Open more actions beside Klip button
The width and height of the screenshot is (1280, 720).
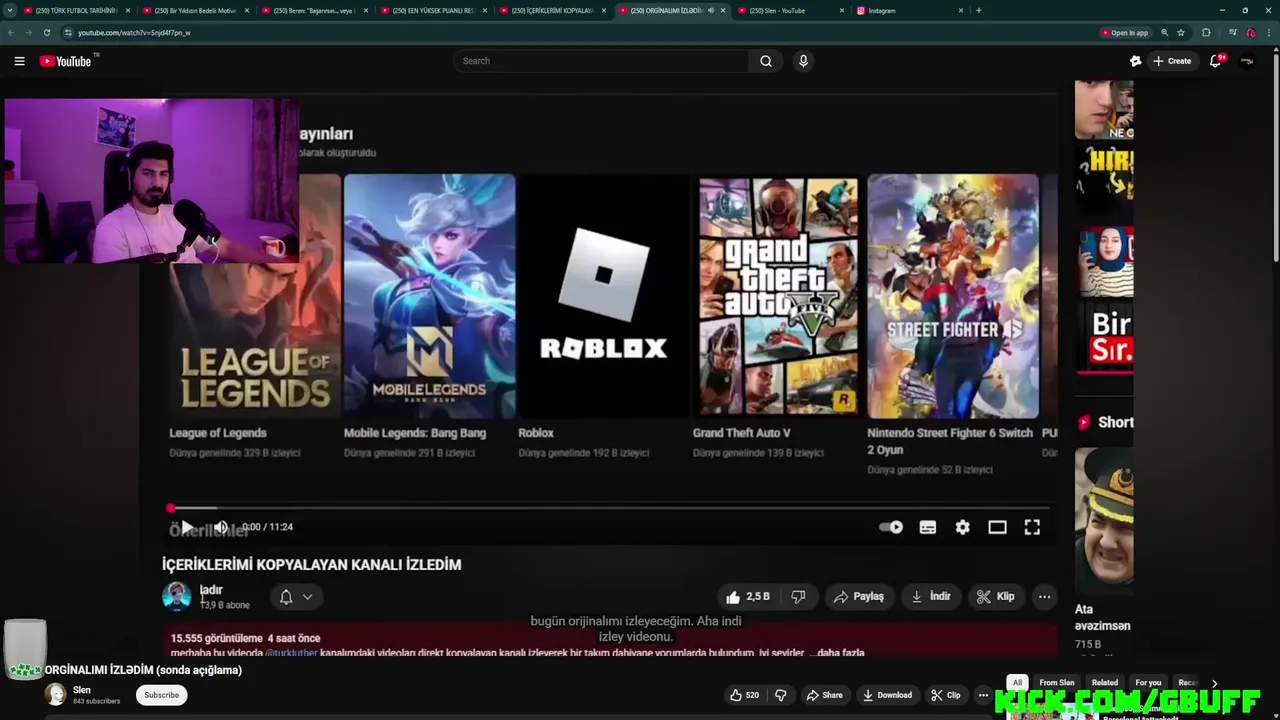point(1044,597)
